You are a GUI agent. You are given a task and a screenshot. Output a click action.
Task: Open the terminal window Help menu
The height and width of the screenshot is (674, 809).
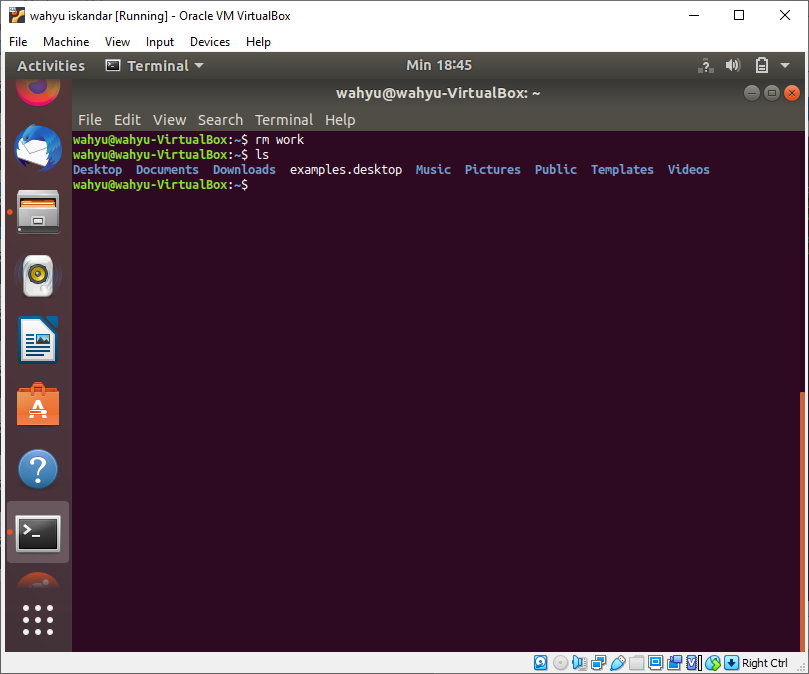[340, 120]
